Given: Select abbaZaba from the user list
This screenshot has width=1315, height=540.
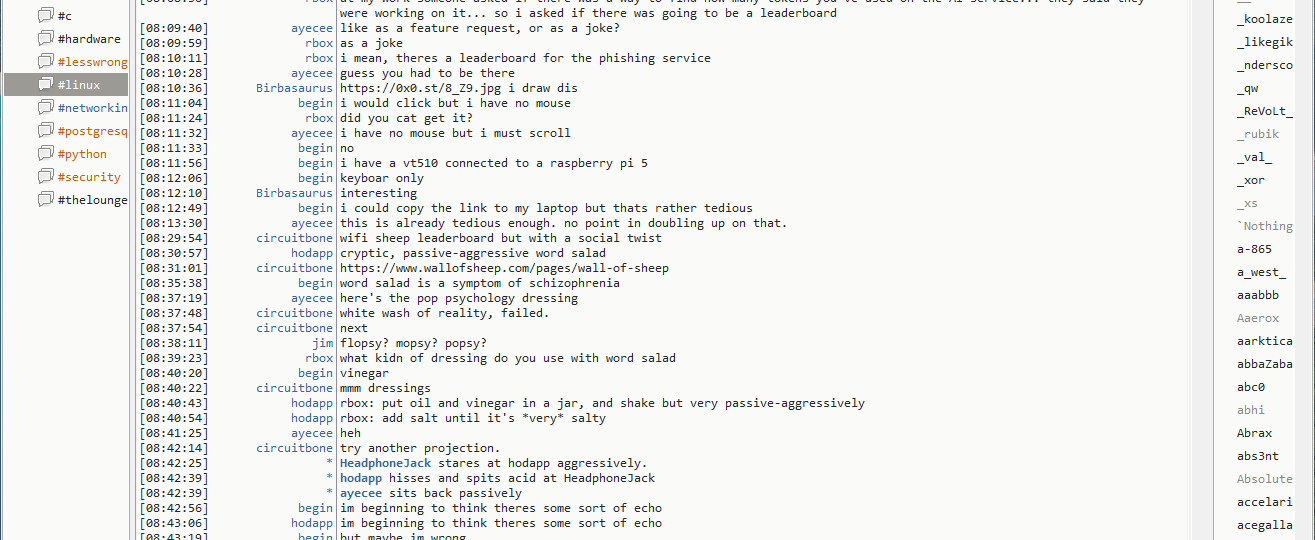Looking at the screenshot, I should (1264, 364).
